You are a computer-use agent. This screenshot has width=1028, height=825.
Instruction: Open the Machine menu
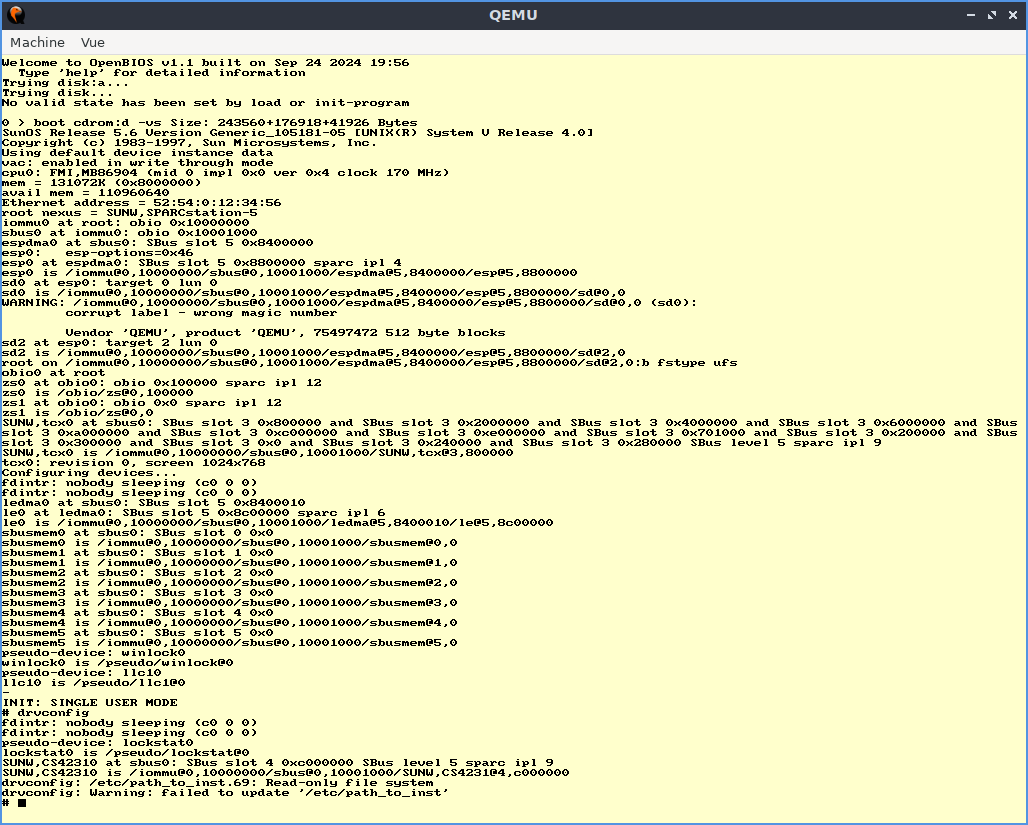tap(37, 43)
